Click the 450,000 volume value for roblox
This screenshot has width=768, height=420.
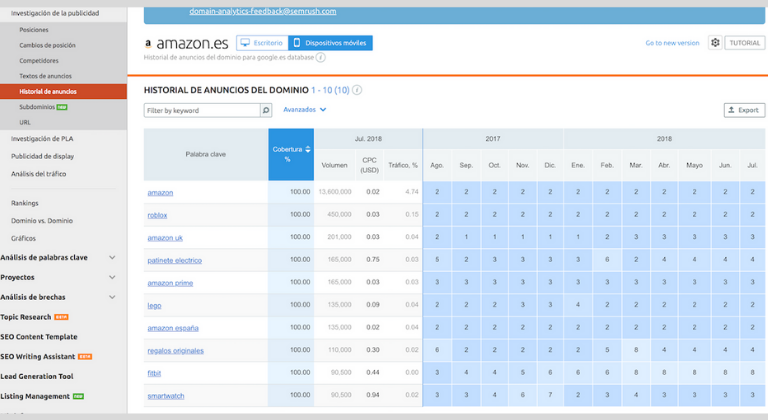click(339, 214)
